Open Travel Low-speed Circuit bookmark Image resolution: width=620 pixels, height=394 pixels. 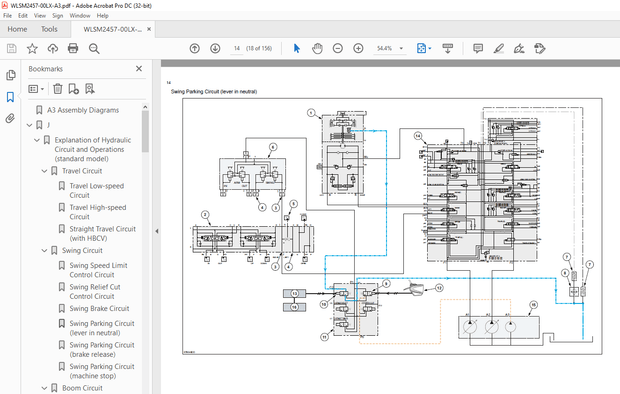[x=96, y=190]
